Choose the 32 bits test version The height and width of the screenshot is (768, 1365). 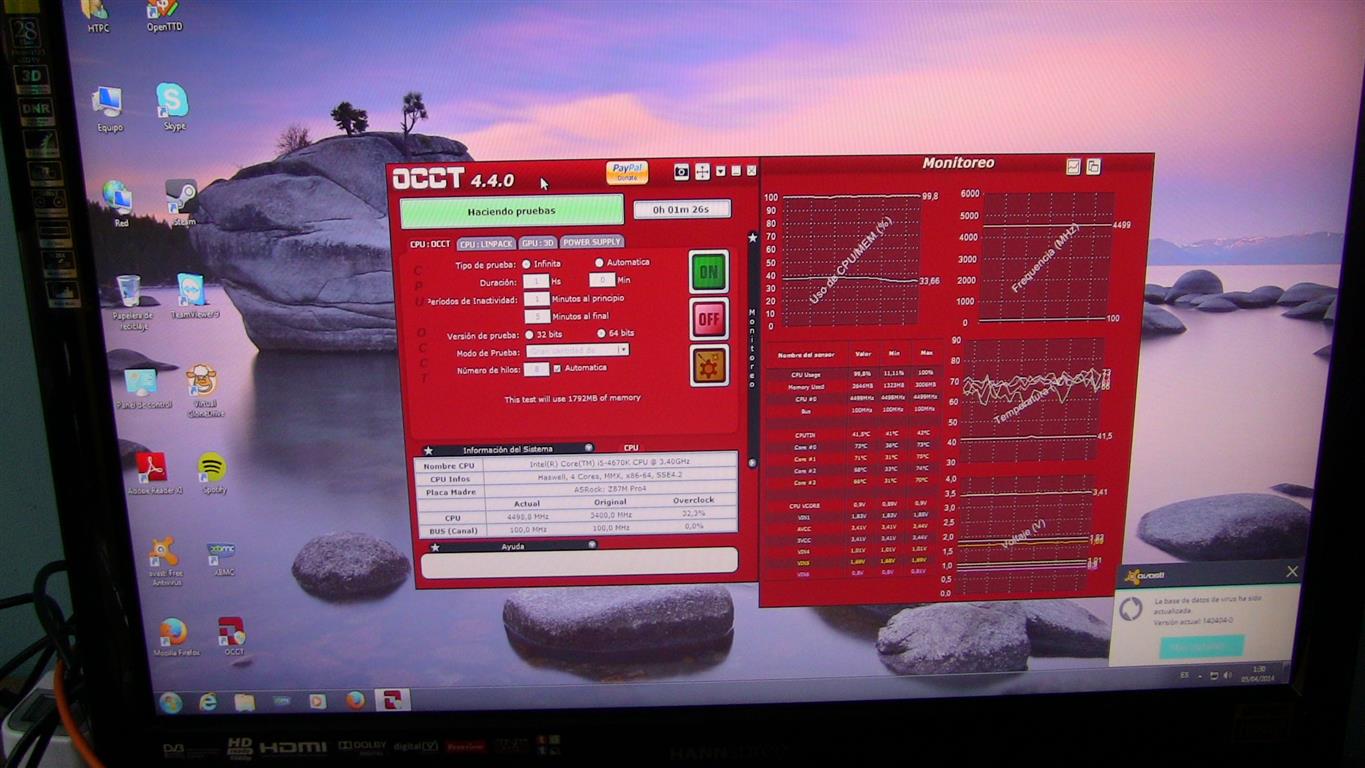[x=529, y=334]
